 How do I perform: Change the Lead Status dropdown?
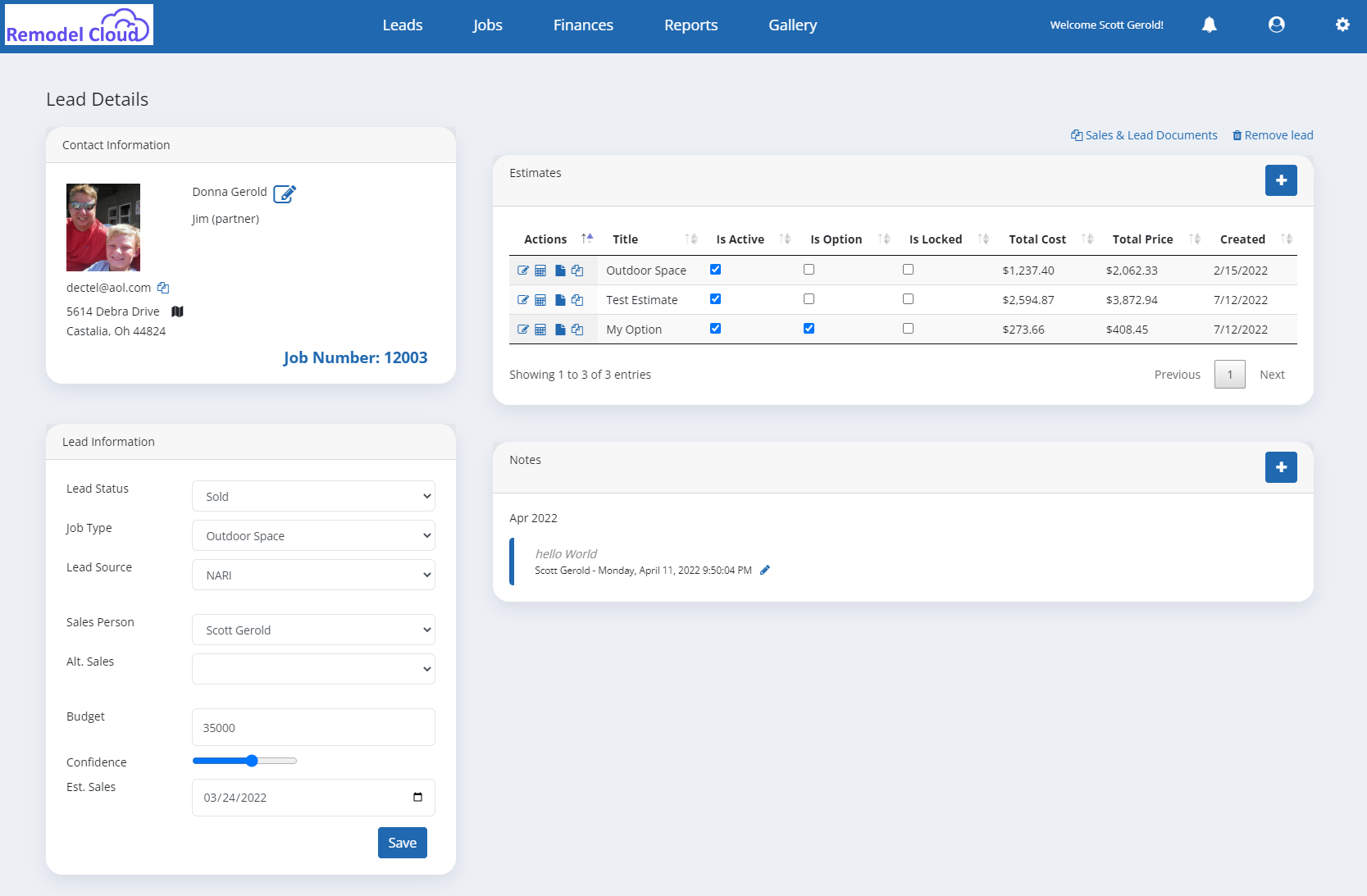tap(312, 496)
